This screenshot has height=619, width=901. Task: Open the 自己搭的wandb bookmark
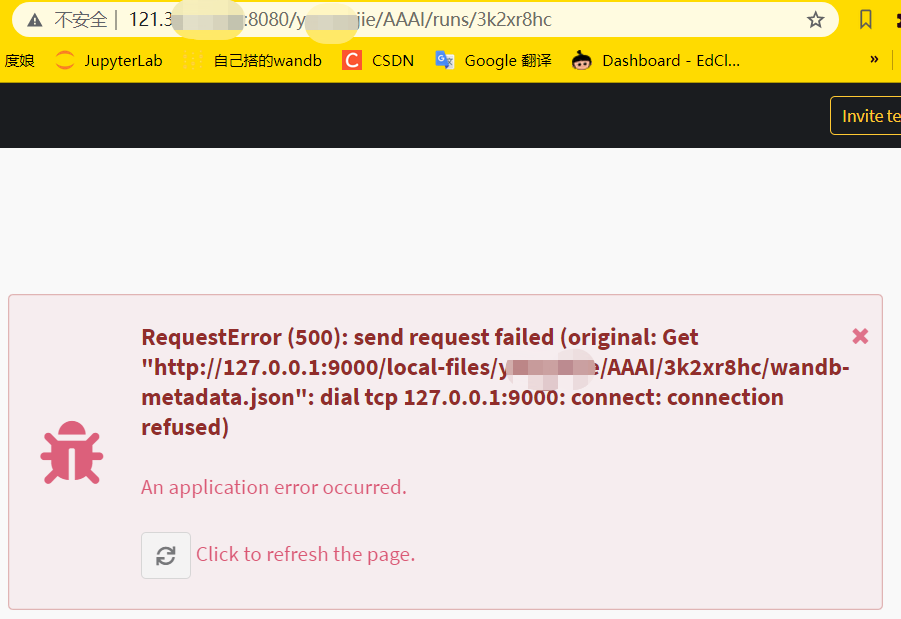tap(266, 60)
